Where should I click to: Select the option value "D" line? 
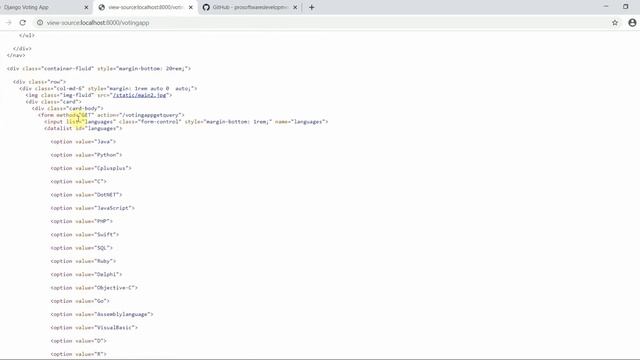[x=78, y=341]
